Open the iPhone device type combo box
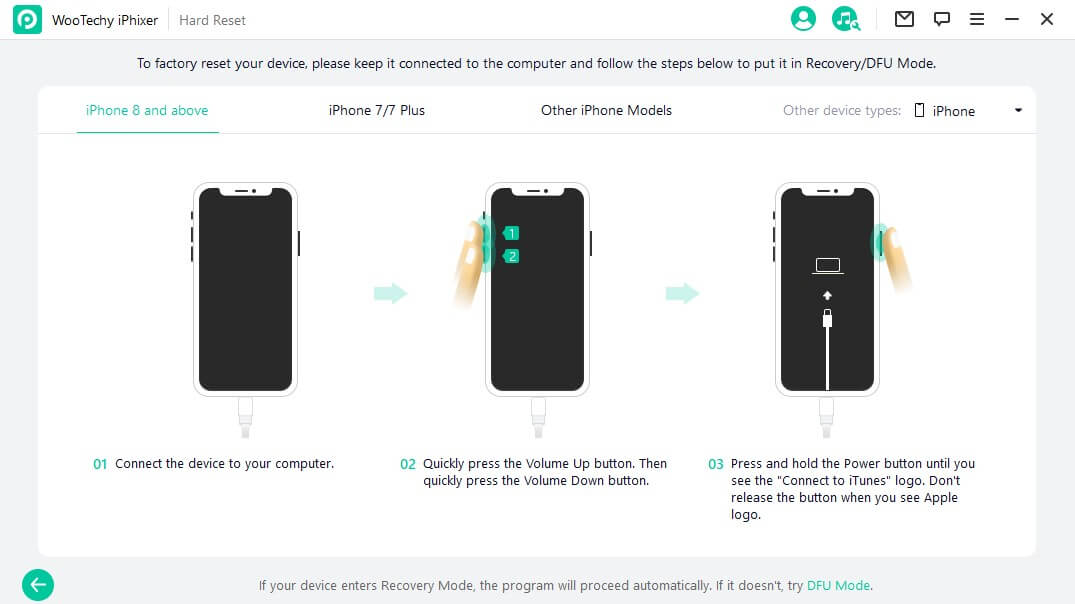The image size is (1075, 604). point(969,110)
